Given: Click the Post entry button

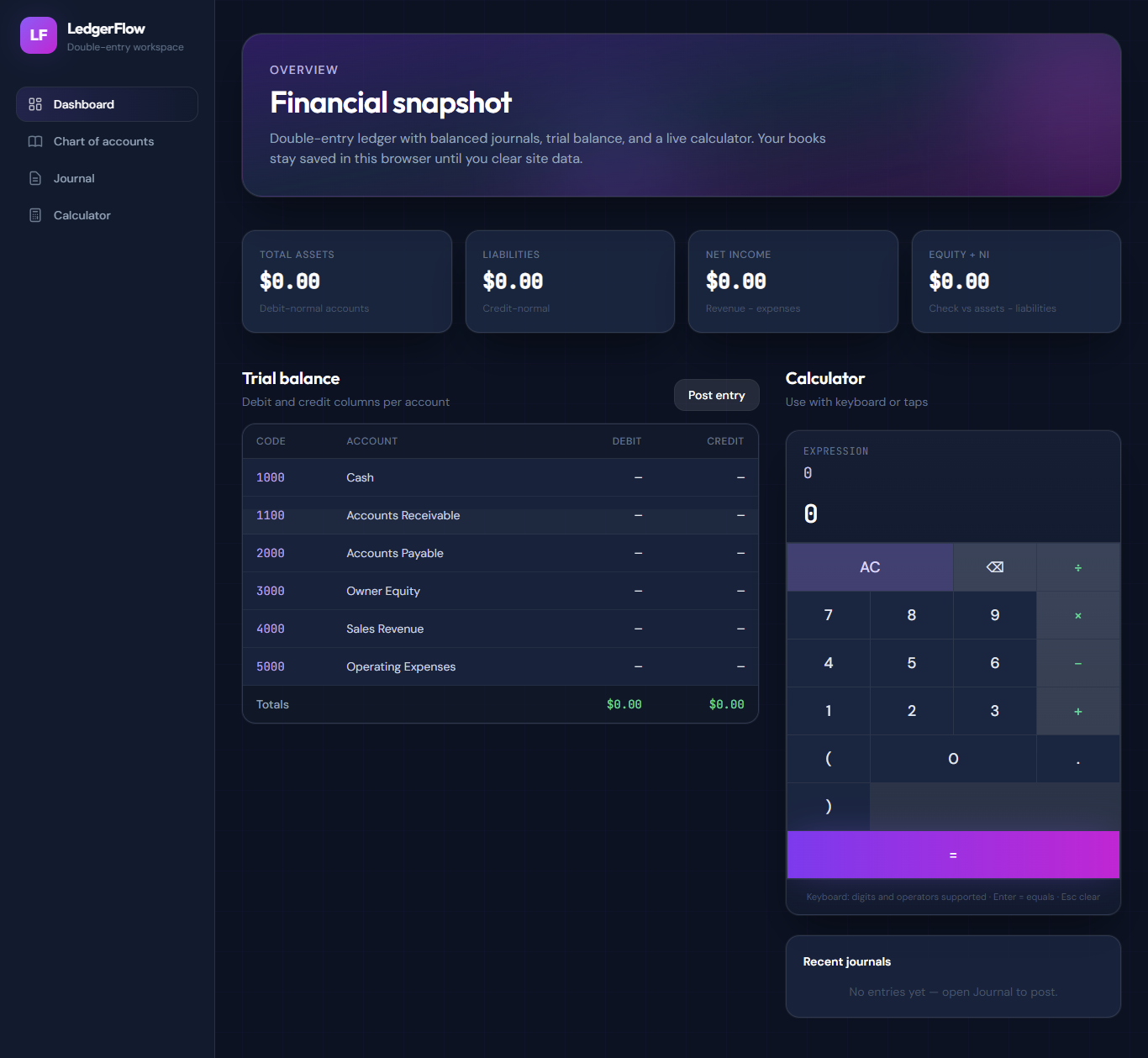Looking at the screenshot, I should click(717, 395).
